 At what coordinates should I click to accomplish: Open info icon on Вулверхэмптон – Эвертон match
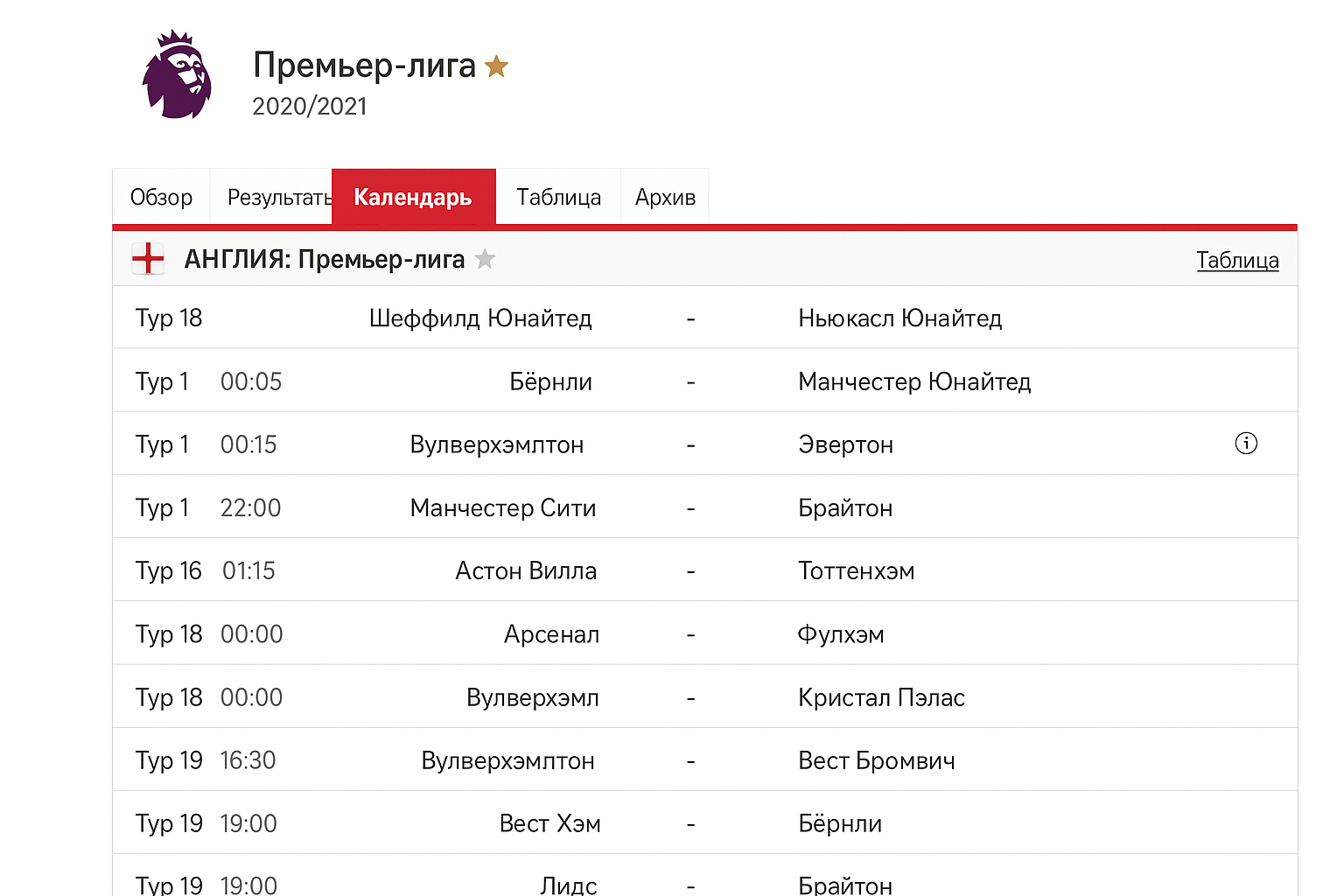(x=1246, y=444)
